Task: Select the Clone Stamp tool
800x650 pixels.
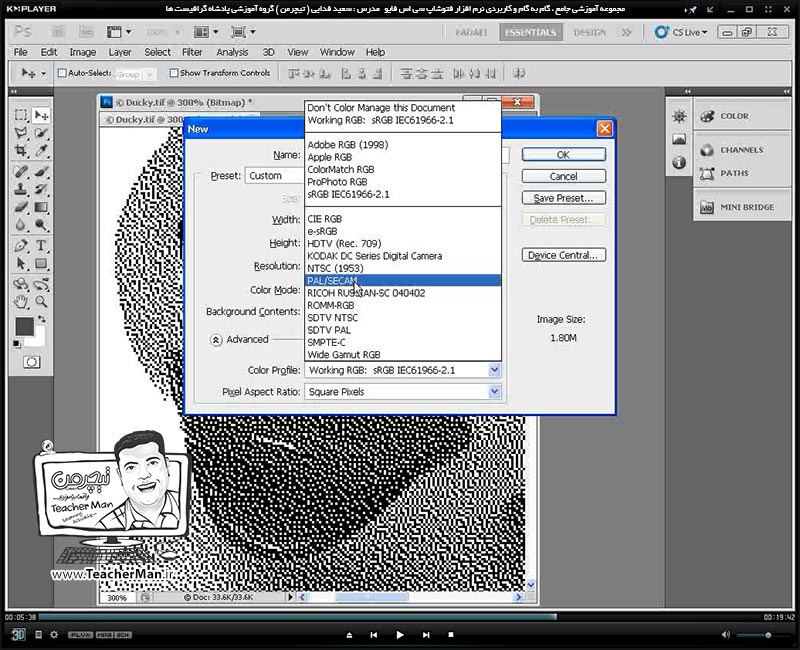Action: tap(20, 189)
